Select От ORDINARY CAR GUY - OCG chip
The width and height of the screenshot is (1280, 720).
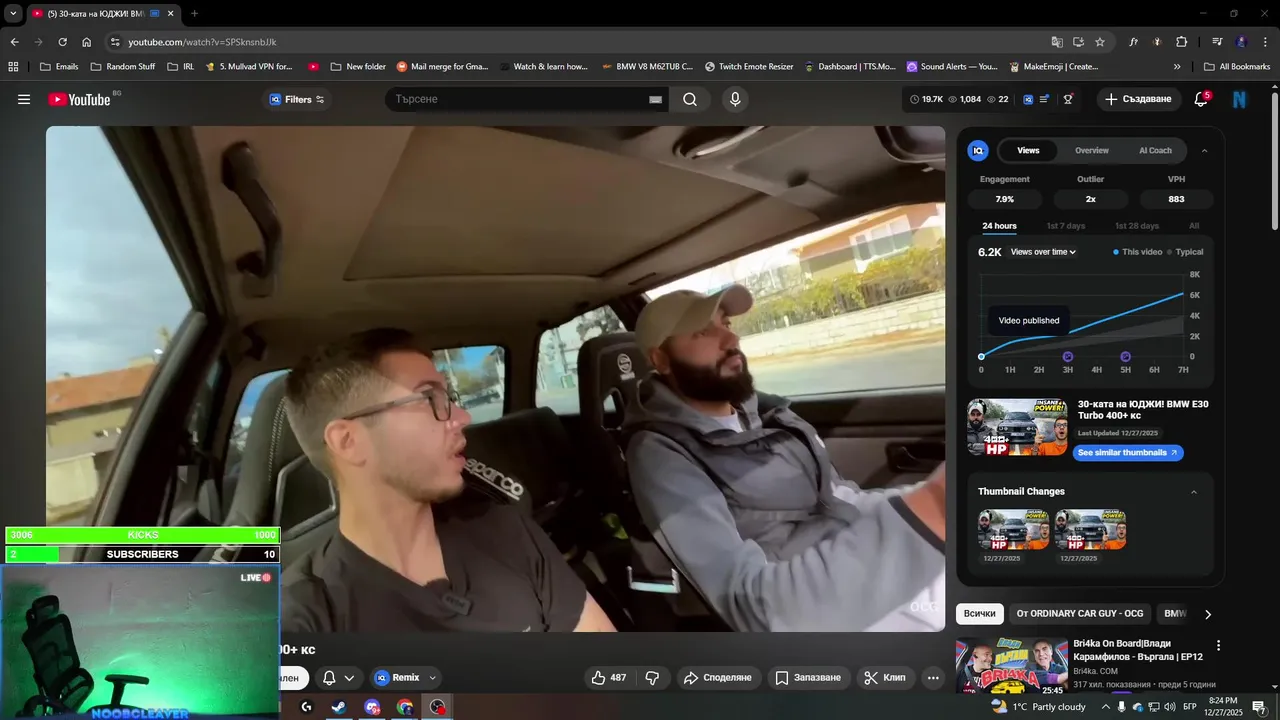click(1080, 614)
